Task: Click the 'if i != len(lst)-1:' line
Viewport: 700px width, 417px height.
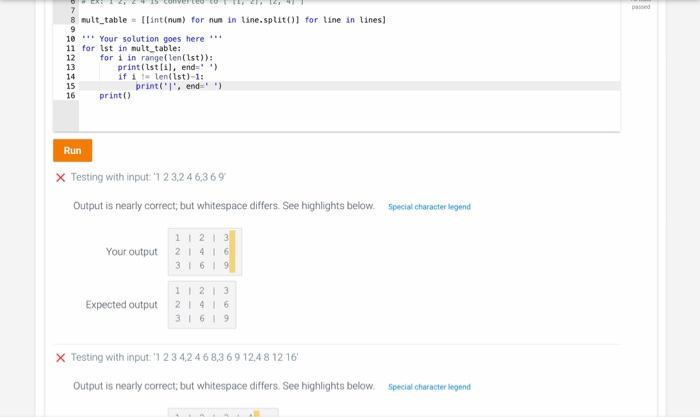Action: 161,76
